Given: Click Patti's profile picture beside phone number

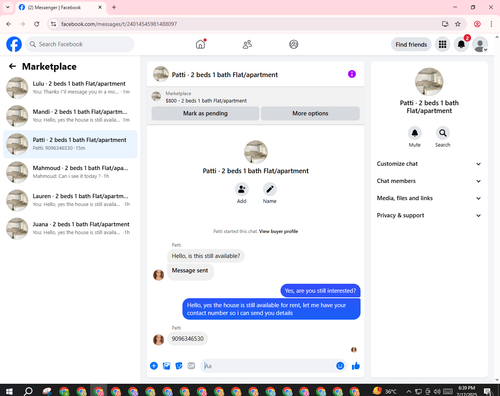Looking at the screenshot, I should point(158,340).
